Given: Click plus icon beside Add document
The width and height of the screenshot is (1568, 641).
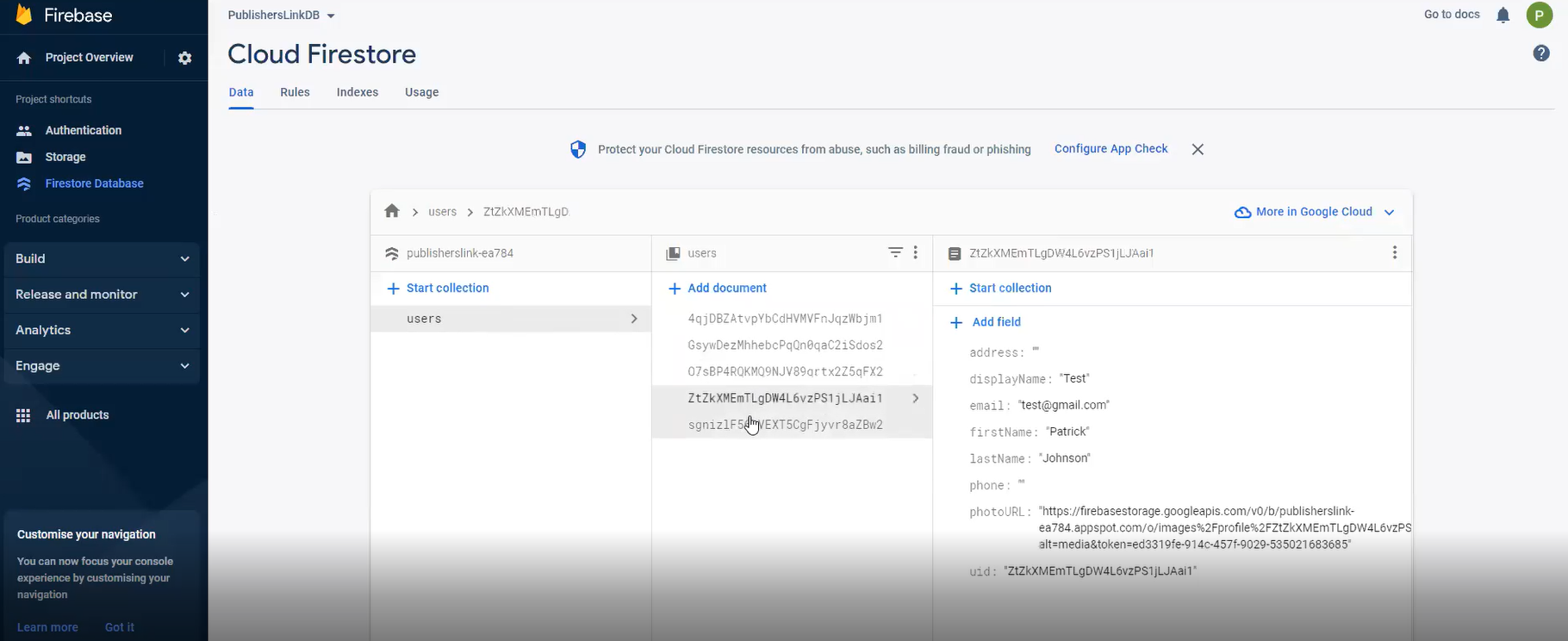Looking at the screenshot, I should pyautogui.click(x=675, y=289).
